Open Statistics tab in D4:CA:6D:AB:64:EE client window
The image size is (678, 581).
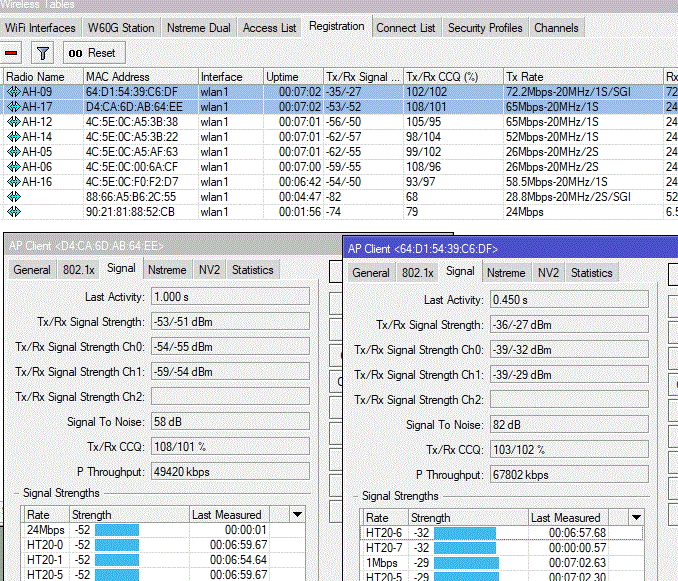click(x=253, y=270)
